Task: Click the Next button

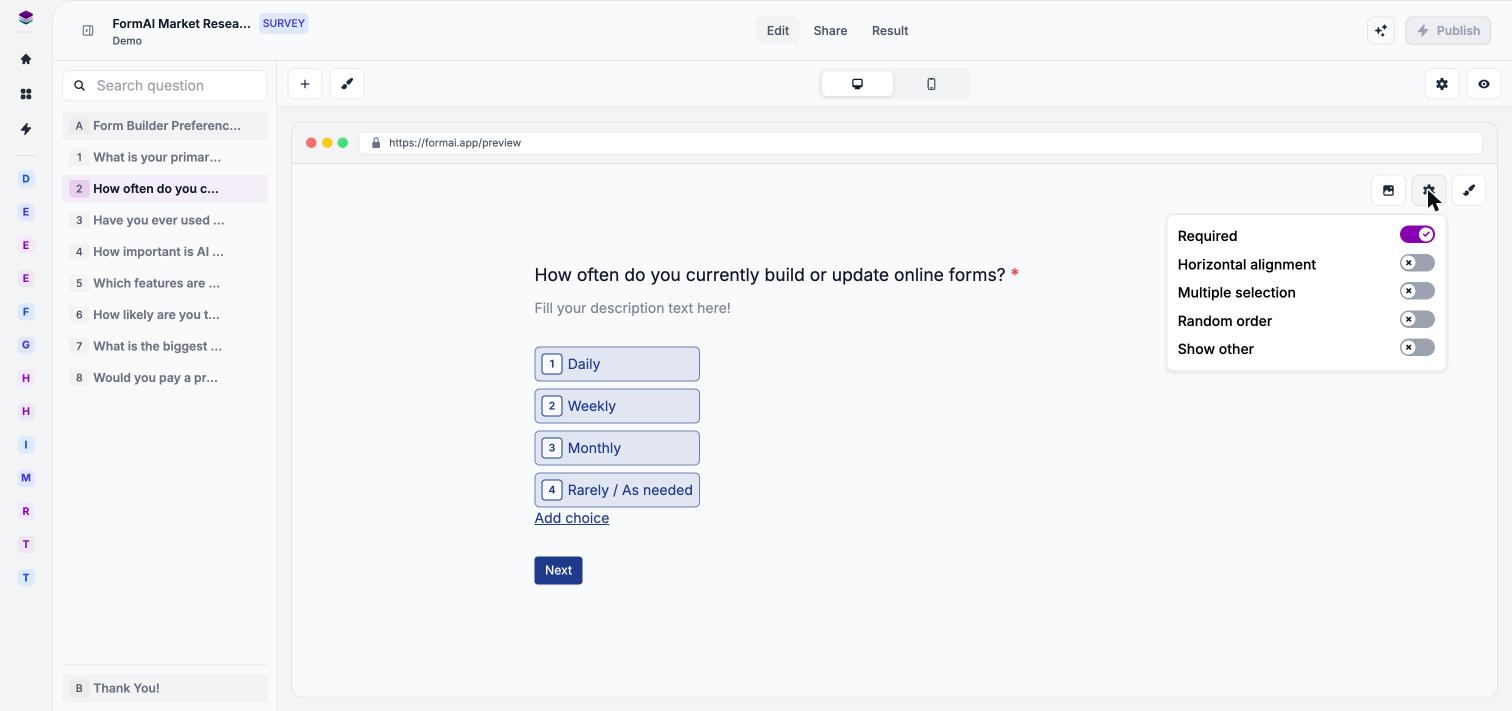Action: (x=558, y=570)
